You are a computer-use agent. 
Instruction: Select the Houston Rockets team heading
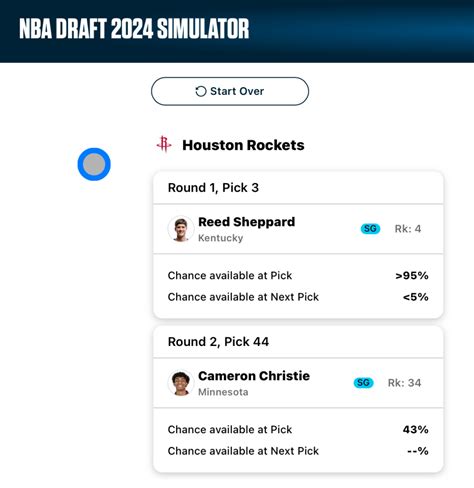[x=243, y=145]
